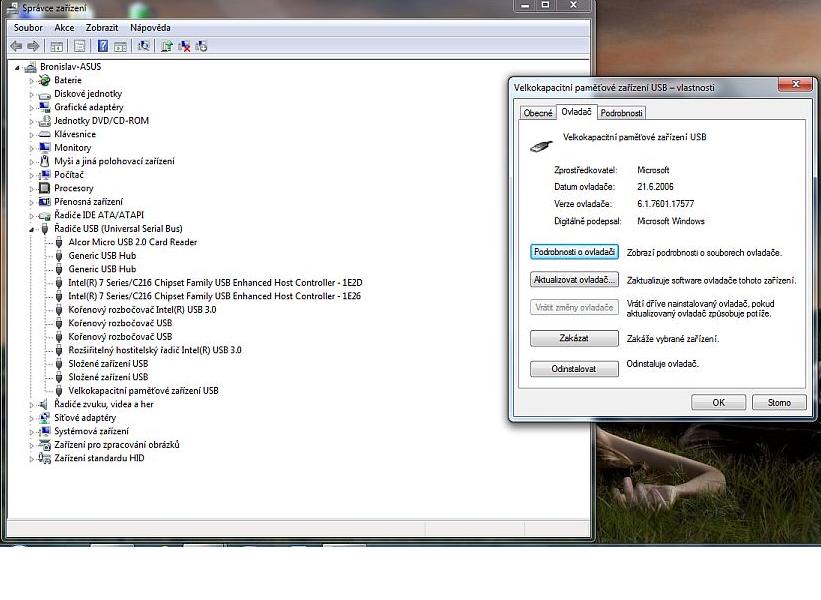Click the Síťové adaptéry network icon
Viewport: 821px width, 600px height.
[x=45, y=418]
